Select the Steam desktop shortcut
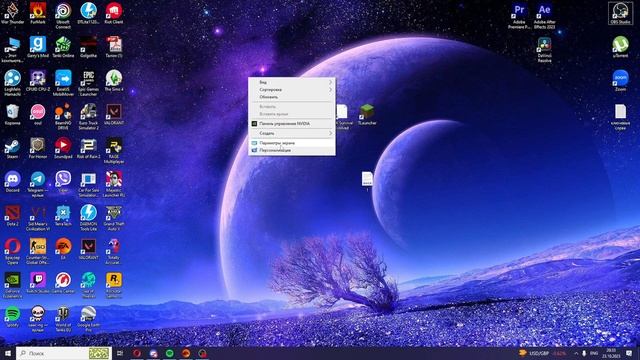Screen dimensions: 640x360 [12, 148]
